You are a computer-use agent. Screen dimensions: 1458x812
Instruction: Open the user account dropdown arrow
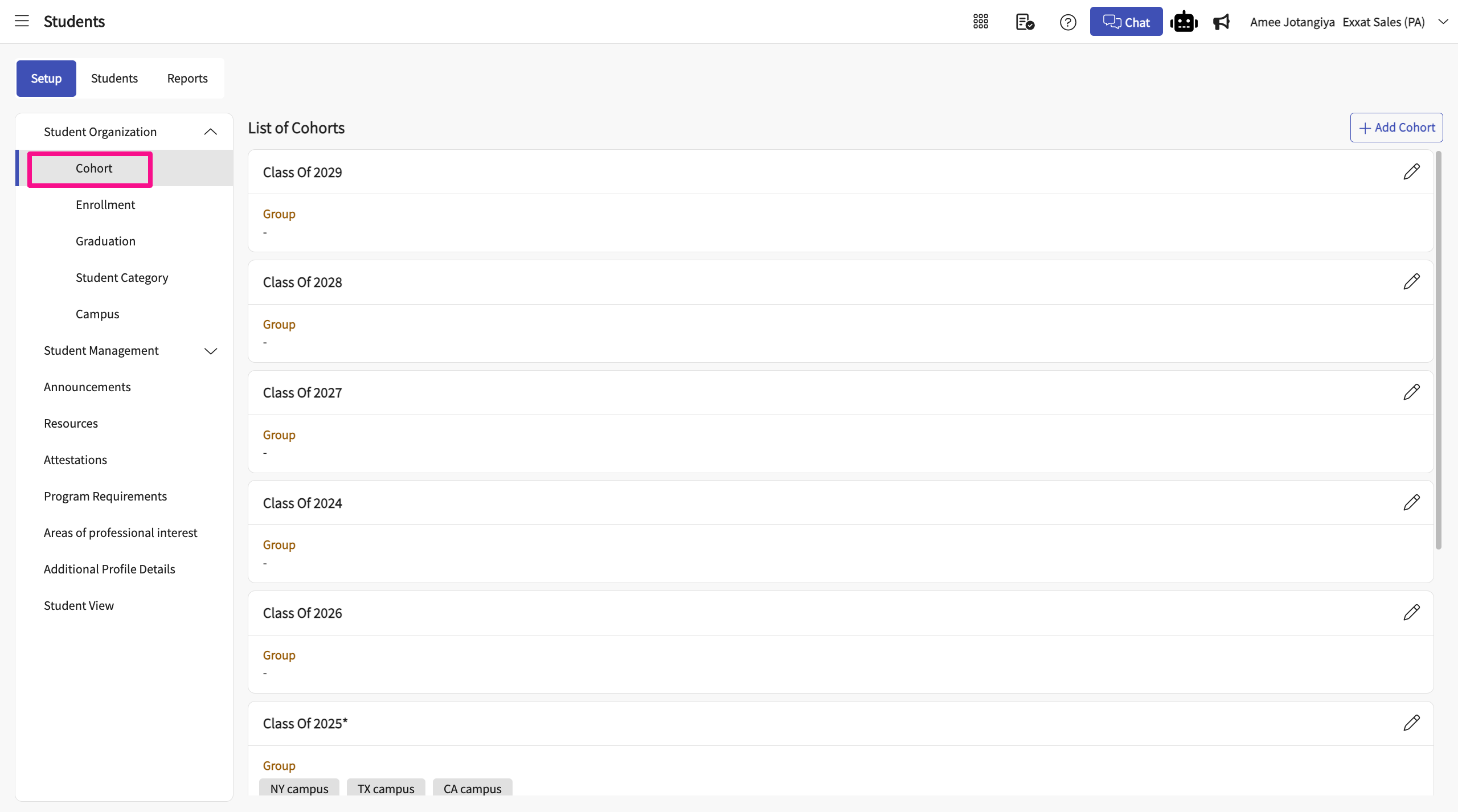pyautogui.click(x=1443, y=22)
